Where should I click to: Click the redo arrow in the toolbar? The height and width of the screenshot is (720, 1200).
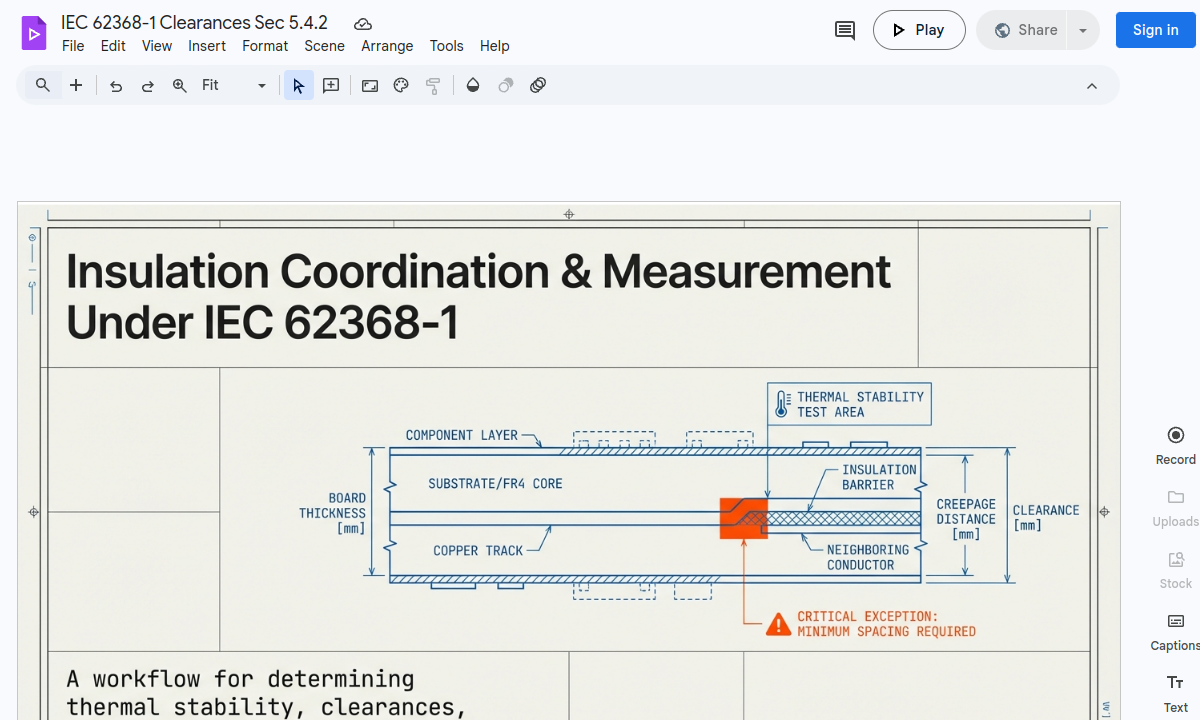(x=147, y=85)
